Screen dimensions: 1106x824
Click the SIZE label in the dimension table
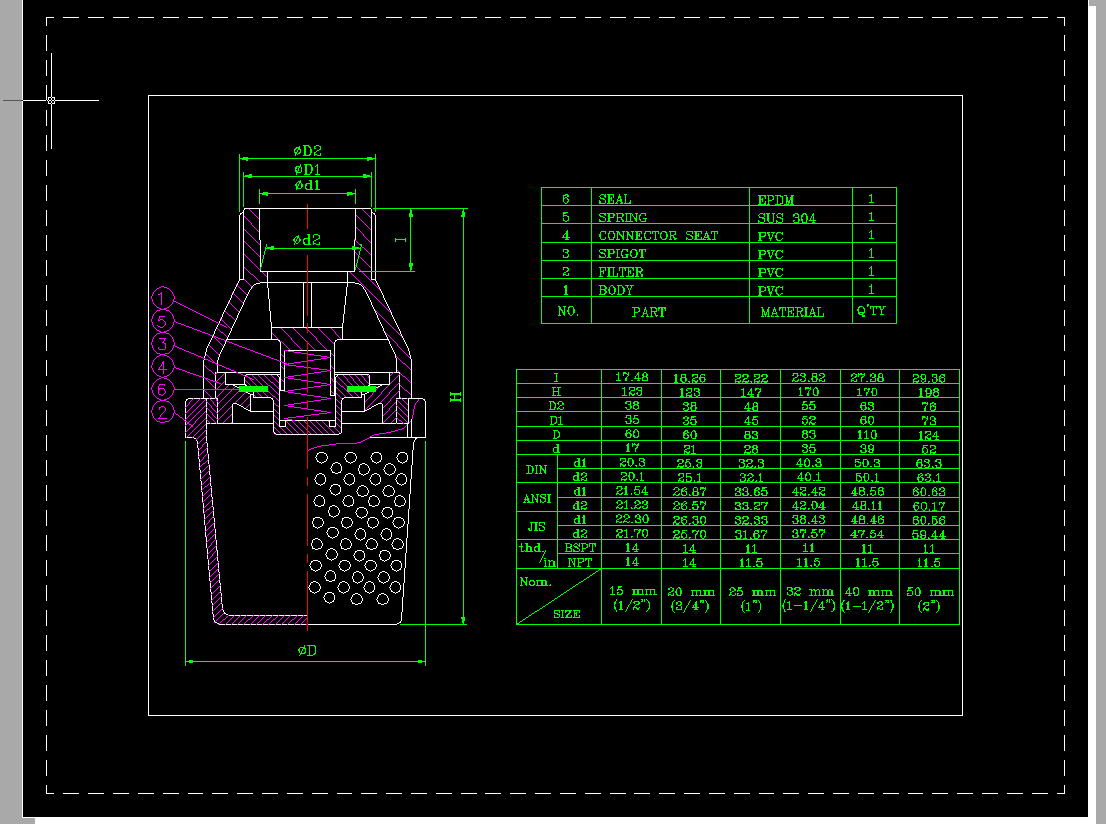click(567, 614)
